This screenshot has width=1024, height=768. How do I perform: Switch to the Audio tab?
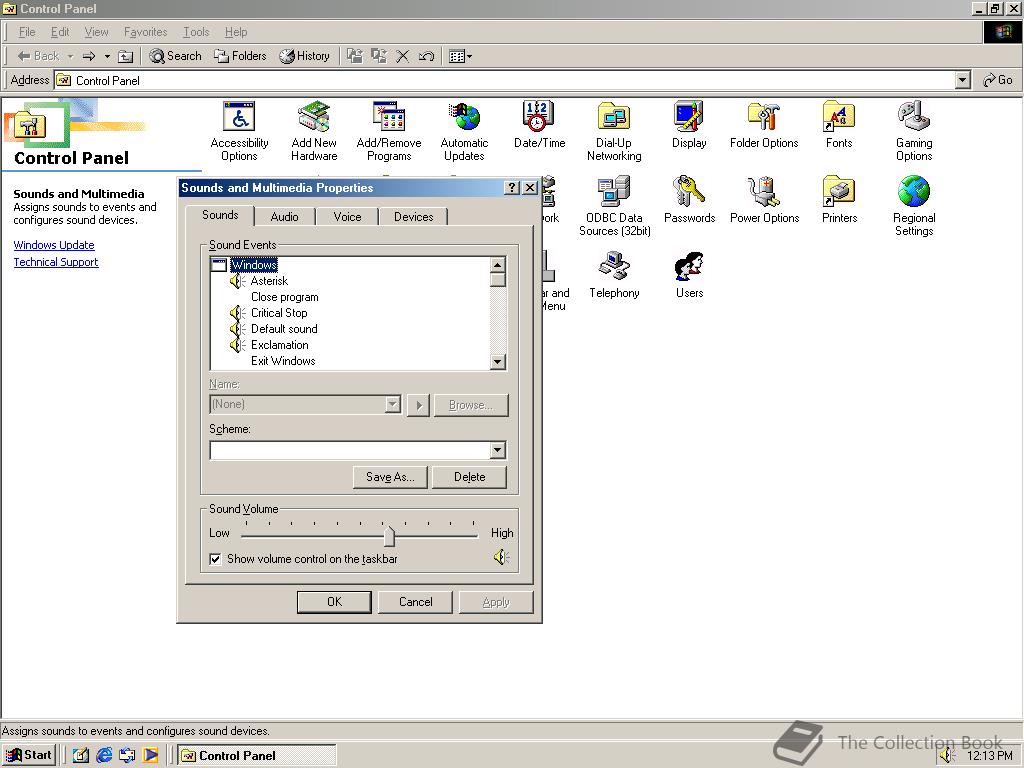click(x=284, y=217)
